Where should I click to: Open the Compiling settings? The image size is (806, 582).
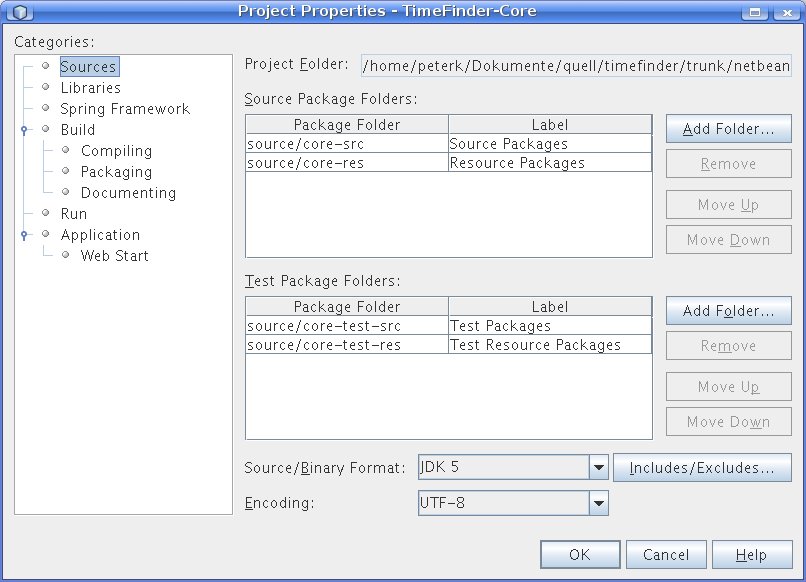[x=116, y=151]
